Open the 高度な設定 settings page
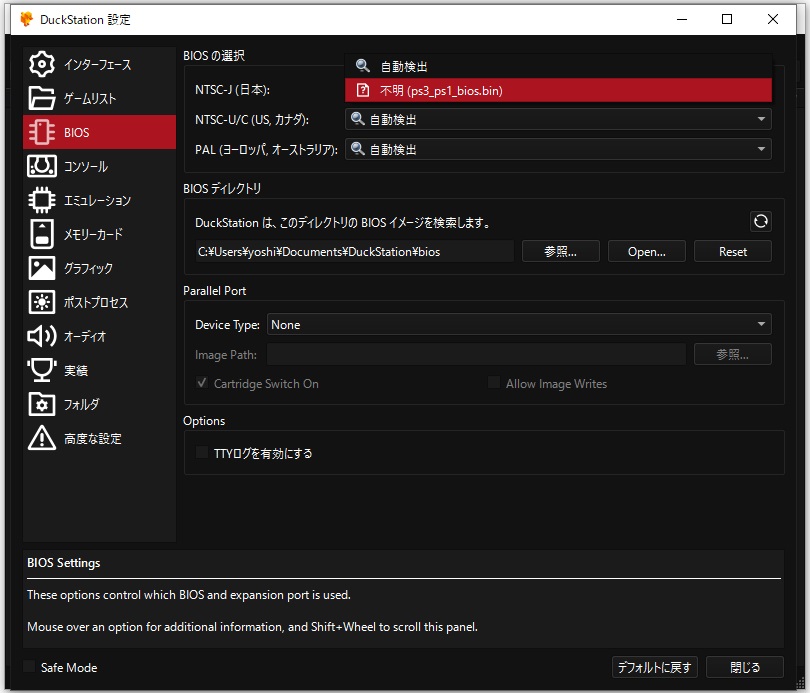 coord(99,438)
